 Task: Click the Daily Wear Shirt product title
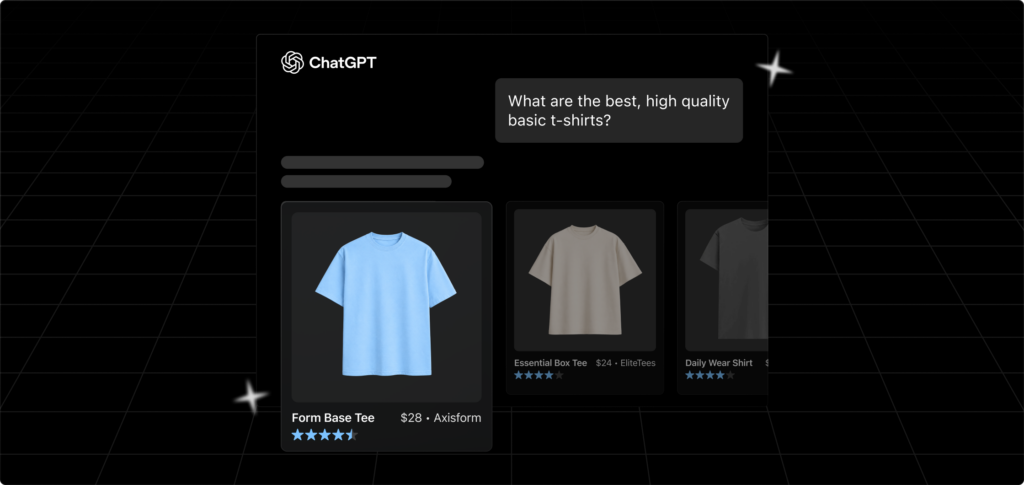click(718, 363)
